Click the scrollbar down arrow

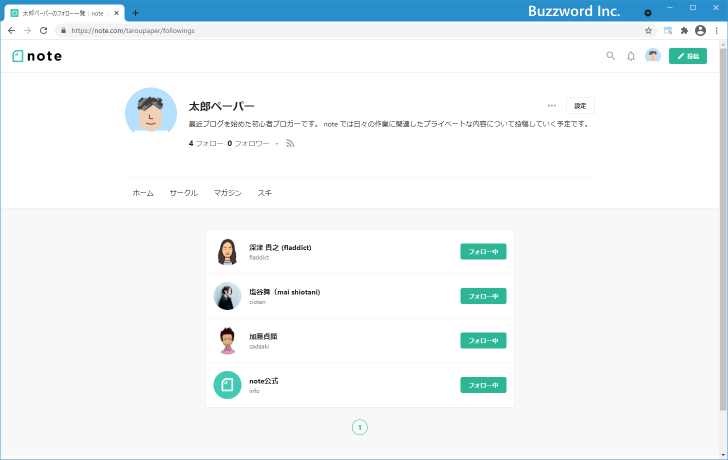[723, 455]
